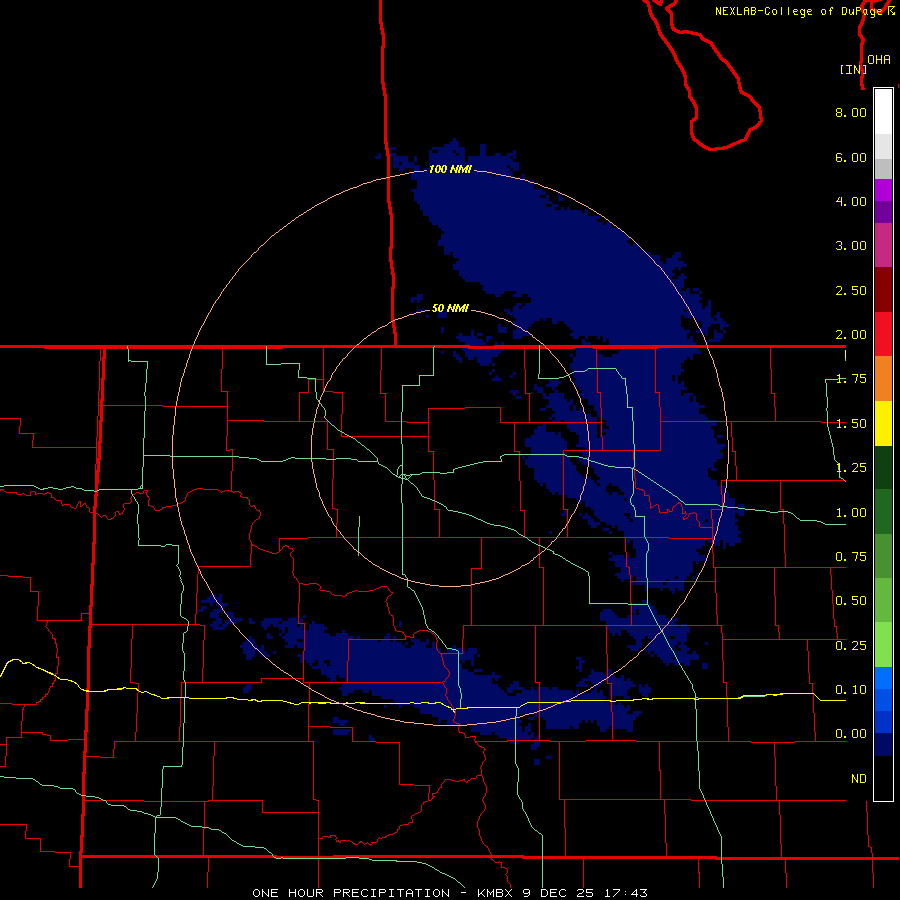The height and width of the screenshot is (900, 900).
Task: Click the bright red swatch above 2.00
Action: coord(883,334)
